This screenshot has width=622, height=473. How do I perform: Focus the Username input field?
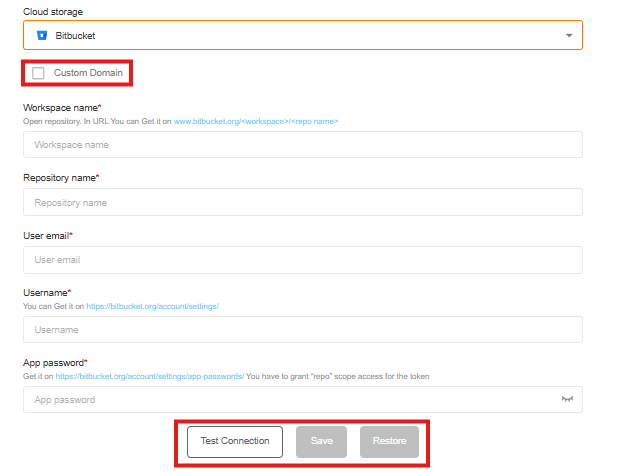302,329
